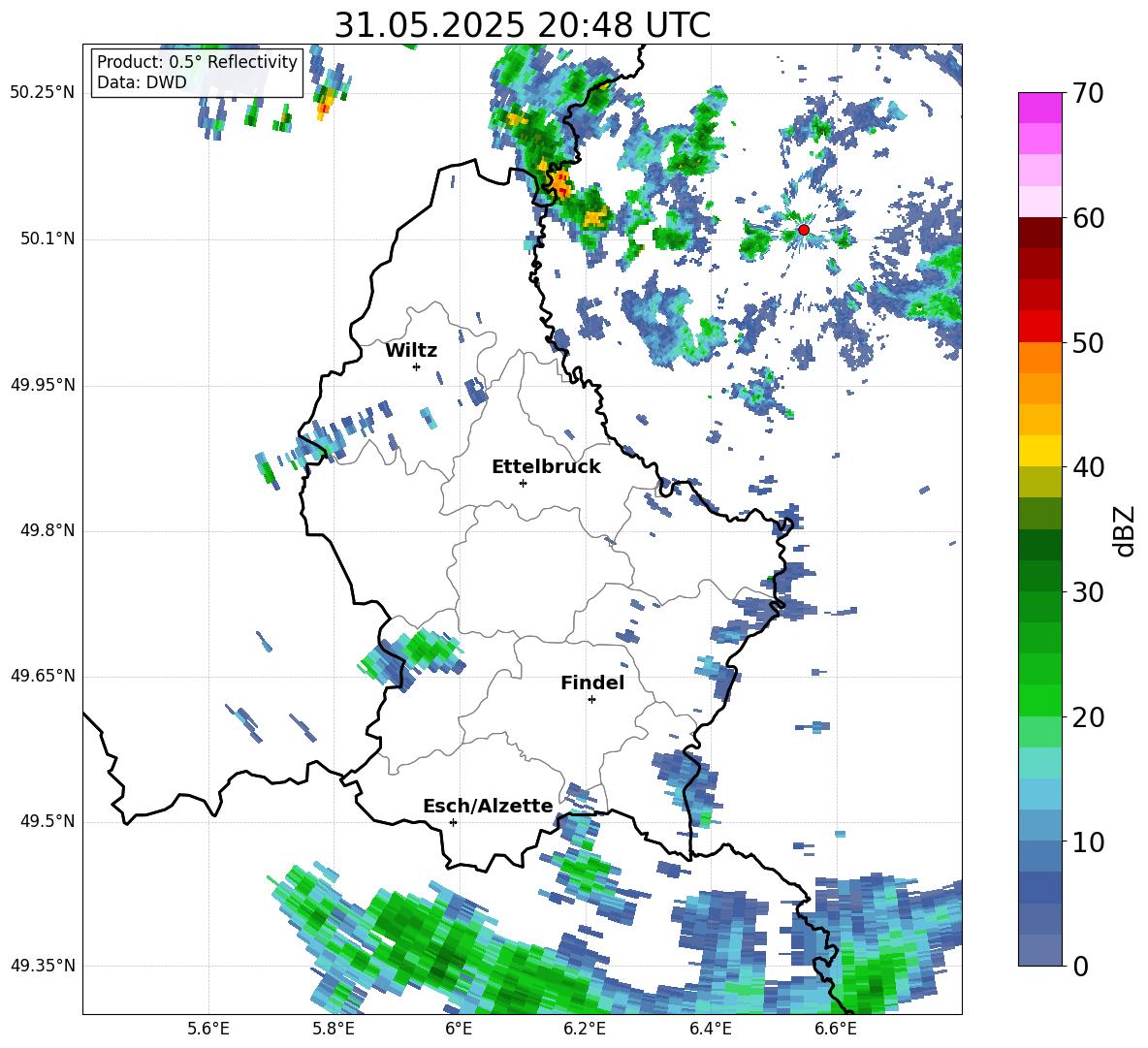Click the dBZ colorbar label
The width and height of the screenshot is (1148, 1048).
point(1124,530)
